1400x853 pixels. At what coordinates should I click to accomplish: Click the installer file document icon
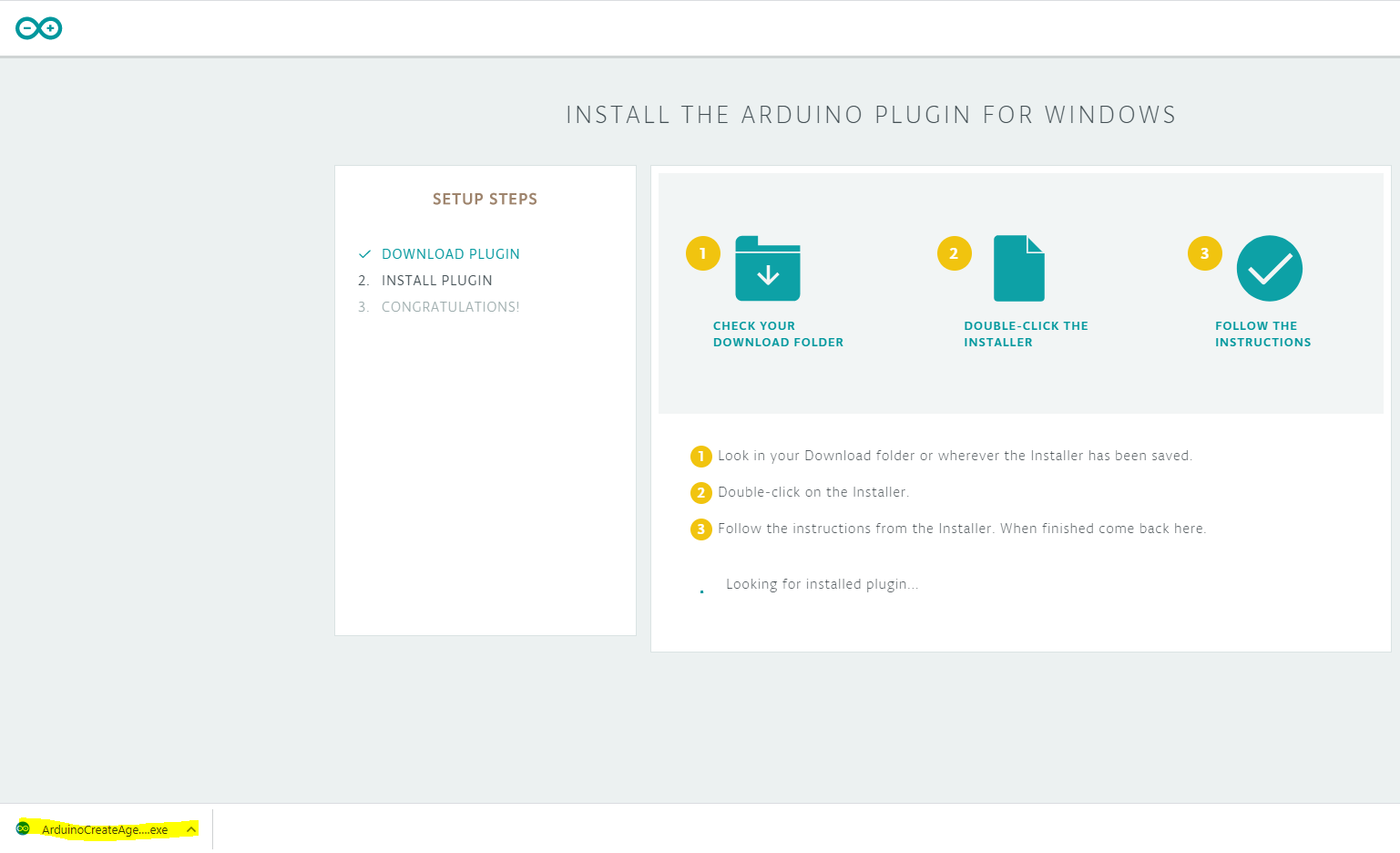(x=1019, y=268)
